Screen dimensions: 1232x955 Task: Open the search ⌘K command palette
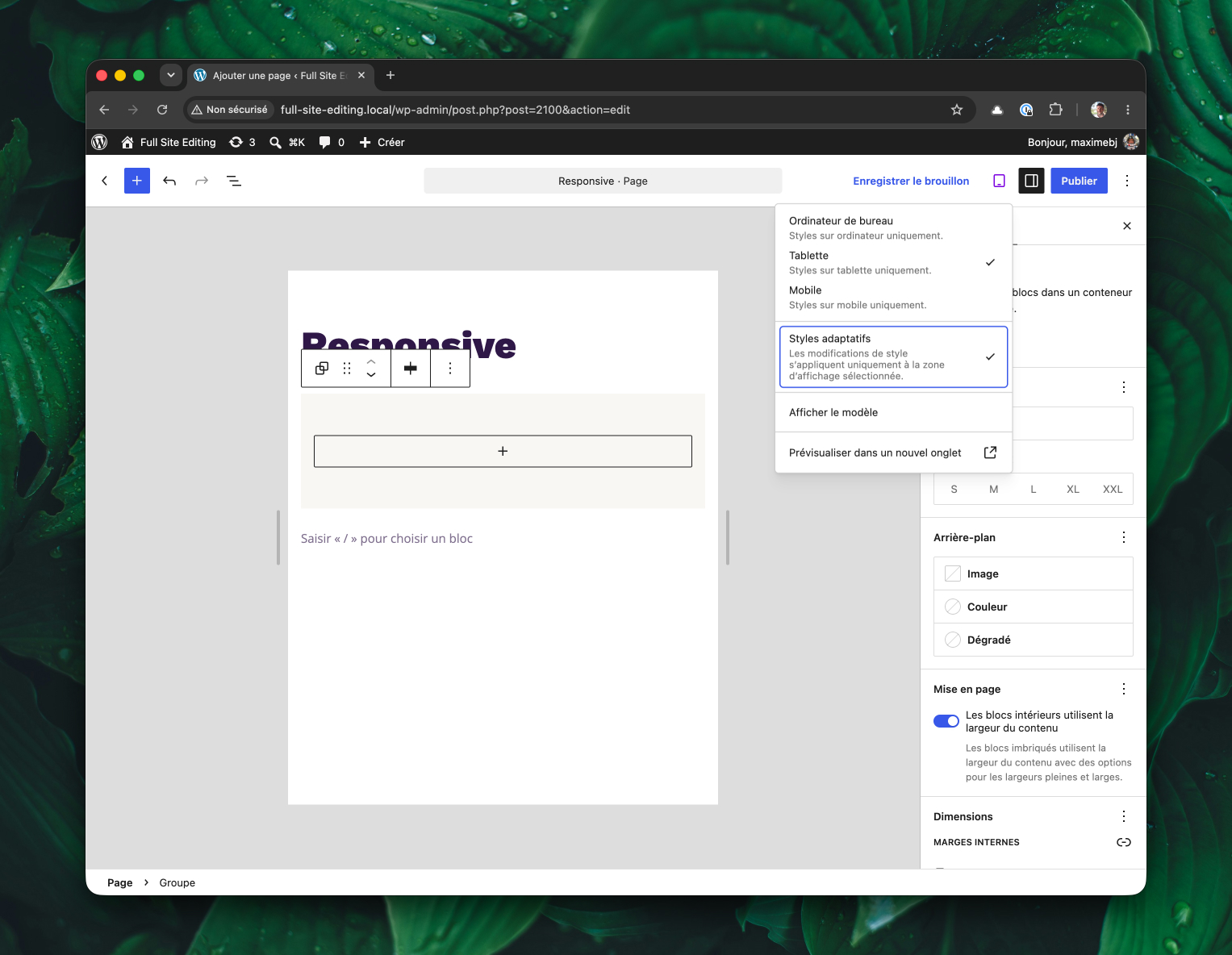287,142
